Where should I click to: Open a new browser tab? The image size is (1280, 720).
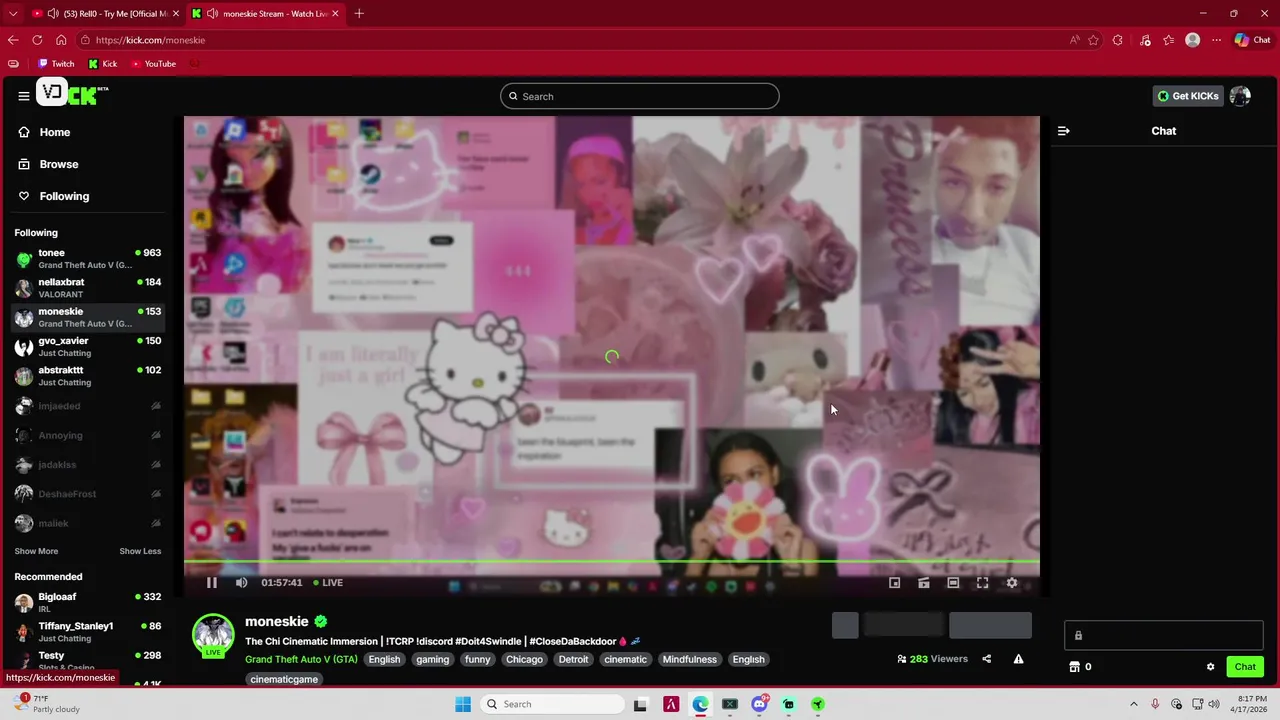point(359,13)
